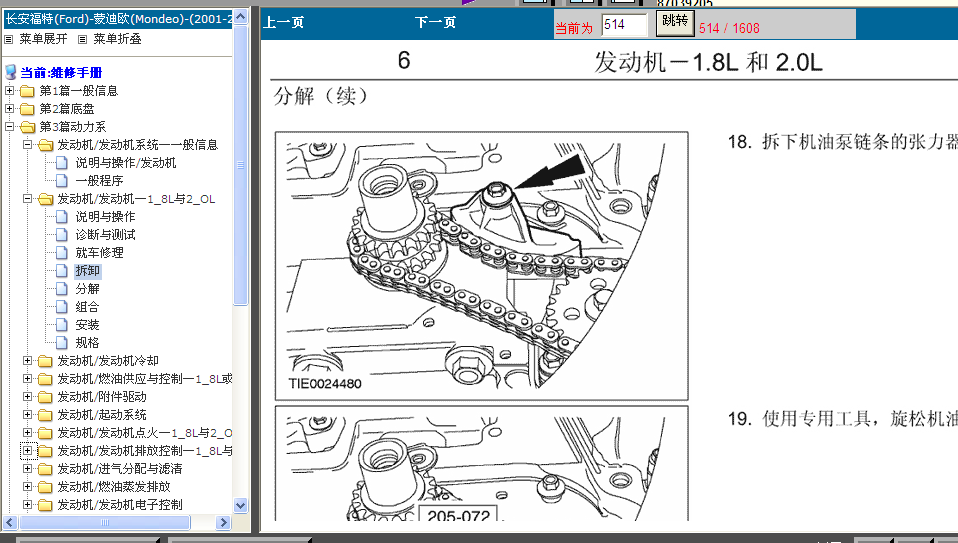
Task: Click the 菜单折叠 list icon
Action: [82, 40]
